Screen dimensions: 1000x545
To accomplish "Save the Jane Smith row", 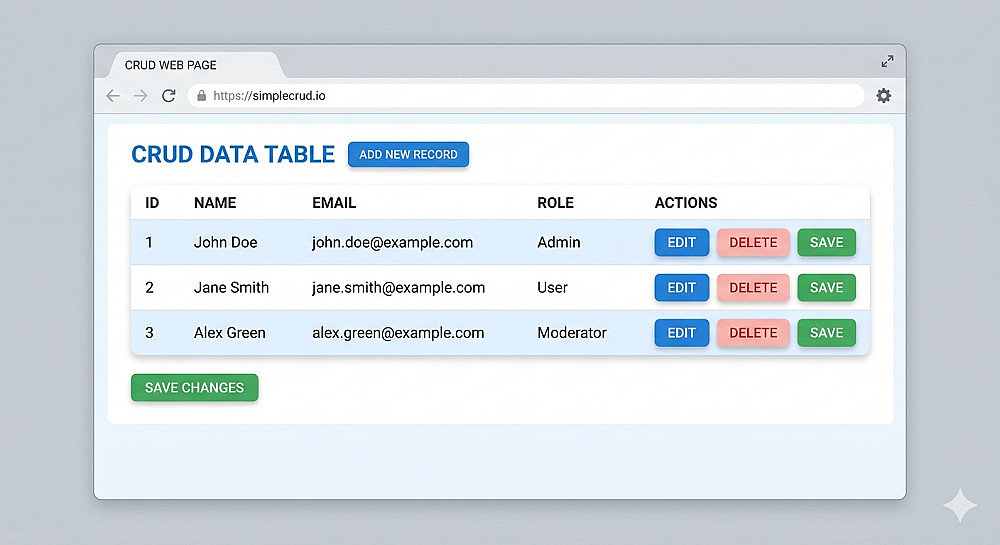I will (826, 287).
